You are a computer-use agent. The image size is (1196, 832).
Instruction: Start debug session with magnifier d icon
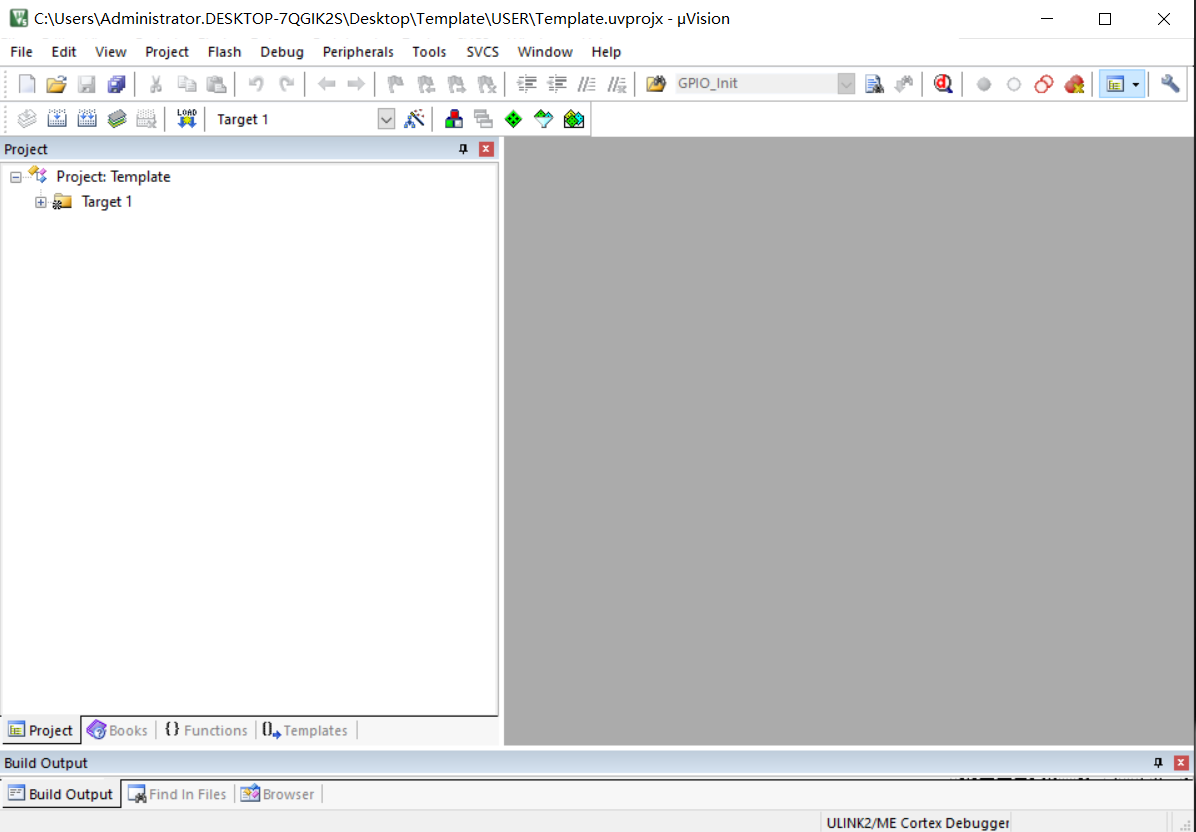point(943,84)
